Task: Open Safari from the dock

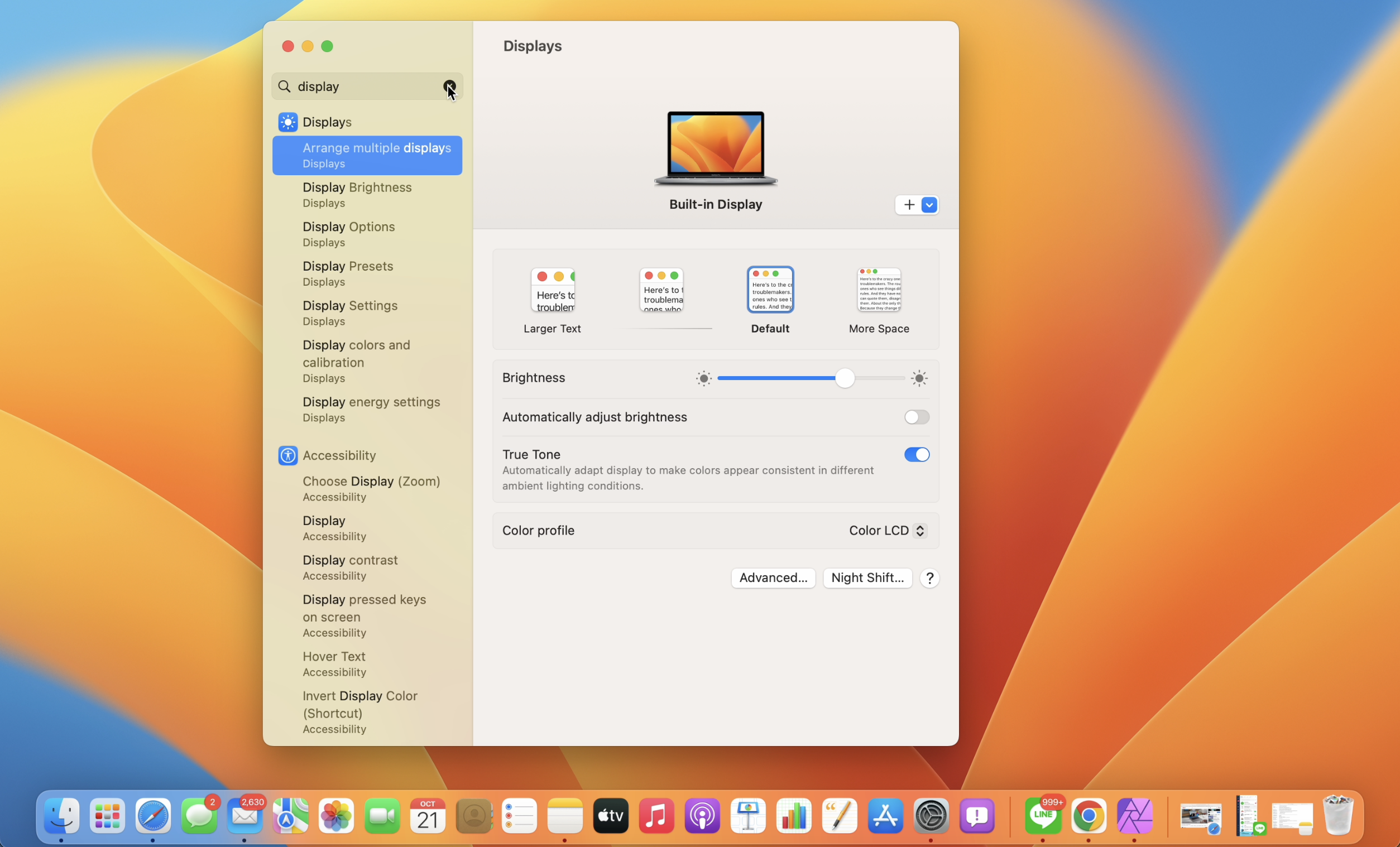Action: (x=153, y=817)
